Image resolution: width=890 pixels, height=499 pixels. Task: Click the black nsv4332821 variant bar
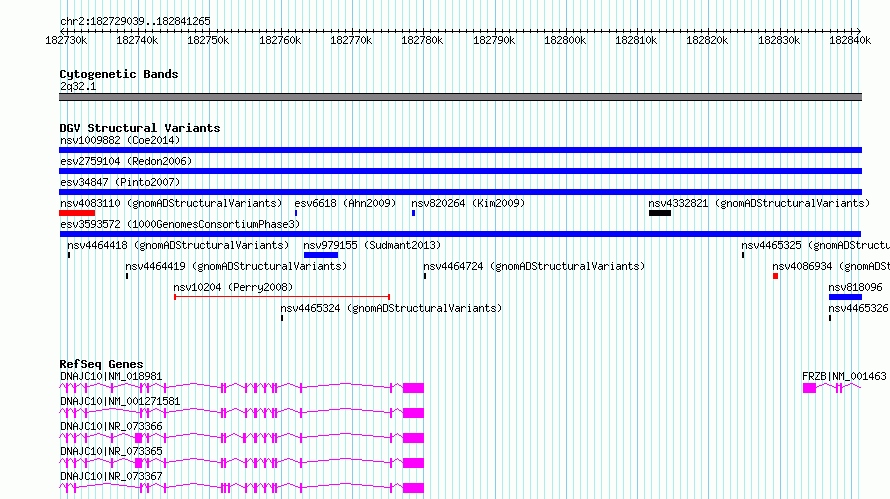tap(660, 213)
